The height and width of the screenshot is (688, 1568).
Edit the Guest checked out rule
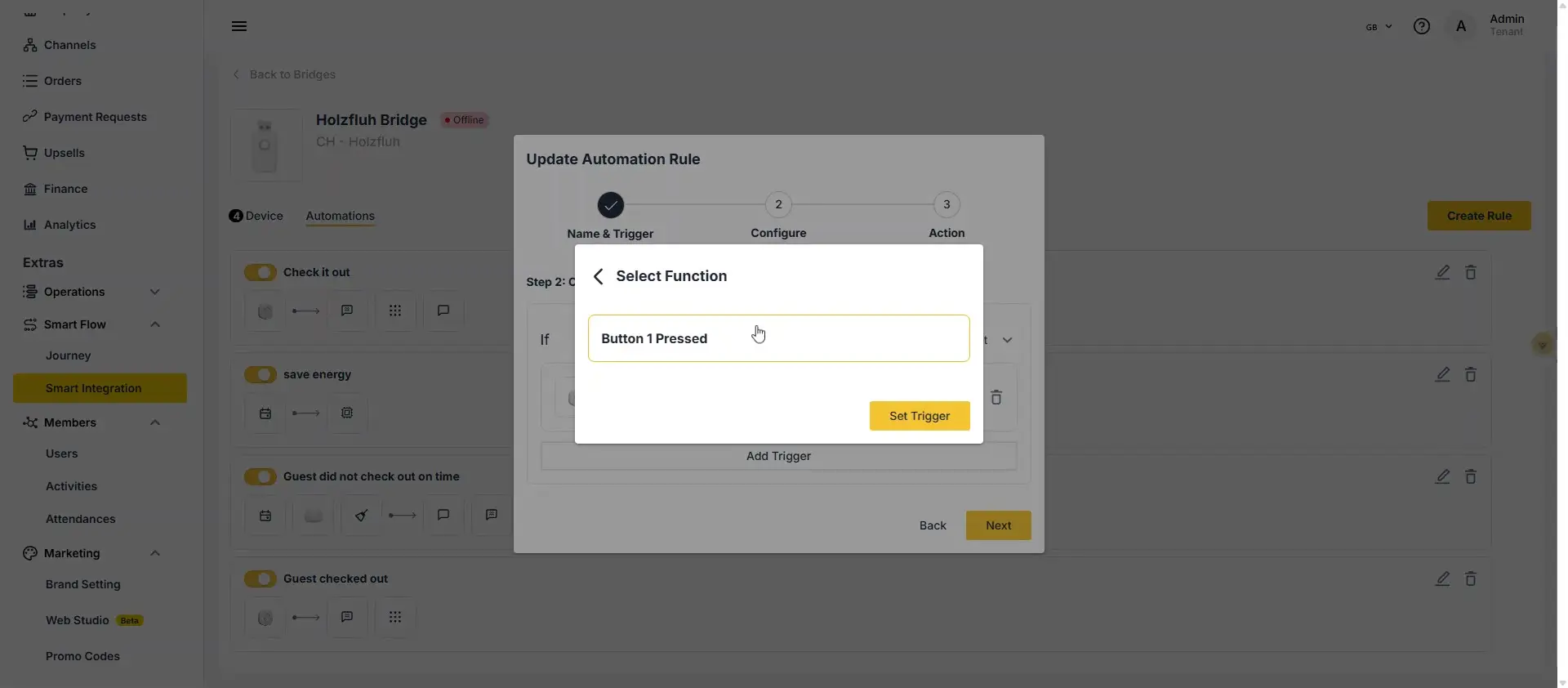[x=1443, y=579]
